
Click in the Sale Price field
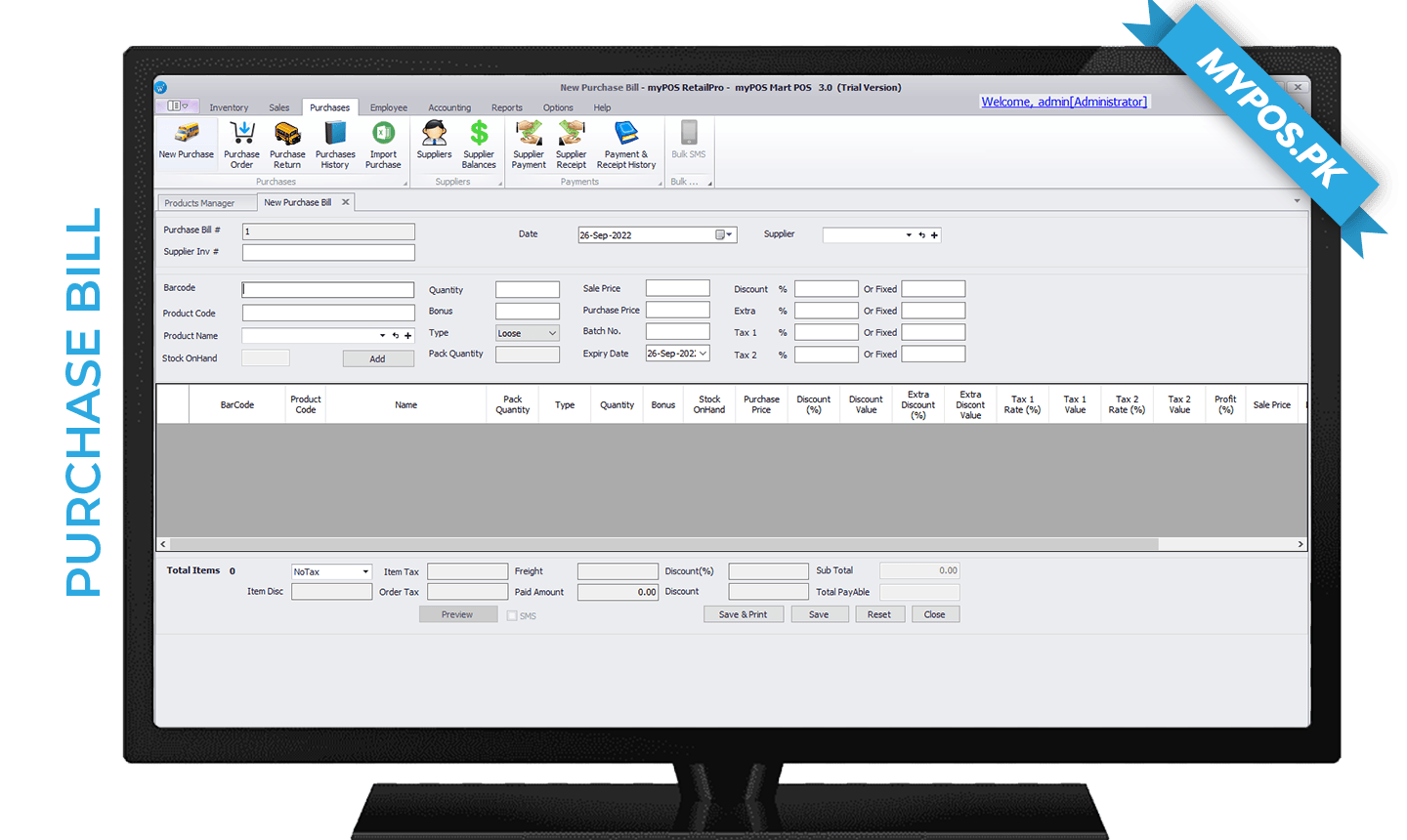click(678, 287)
